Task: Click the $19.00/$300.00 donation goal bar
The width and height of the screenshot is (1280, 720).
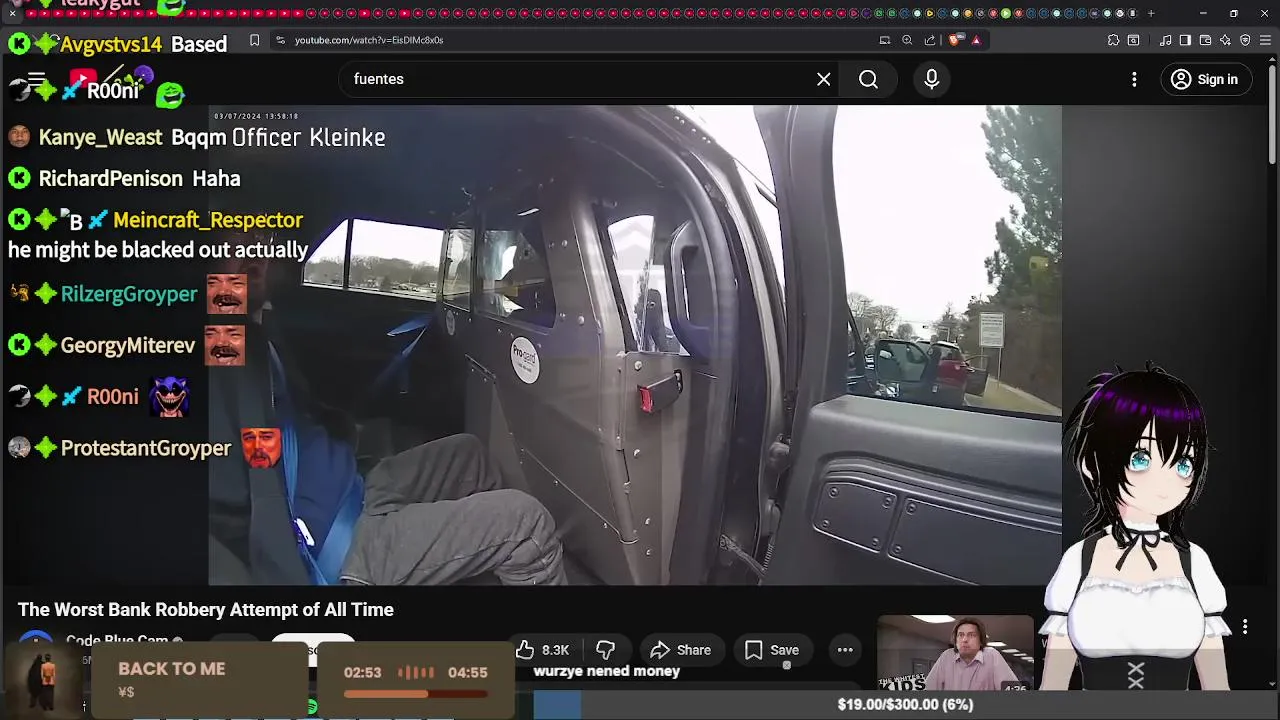Action: click(905, 704)
